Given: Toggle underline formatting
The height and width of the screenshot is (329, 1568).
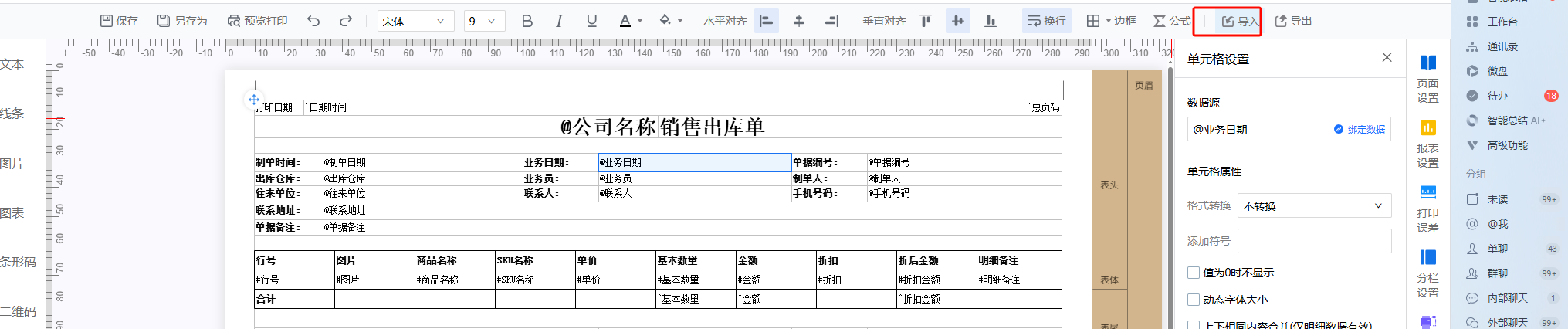Looking at the screenshot, I should coord(591,21).
